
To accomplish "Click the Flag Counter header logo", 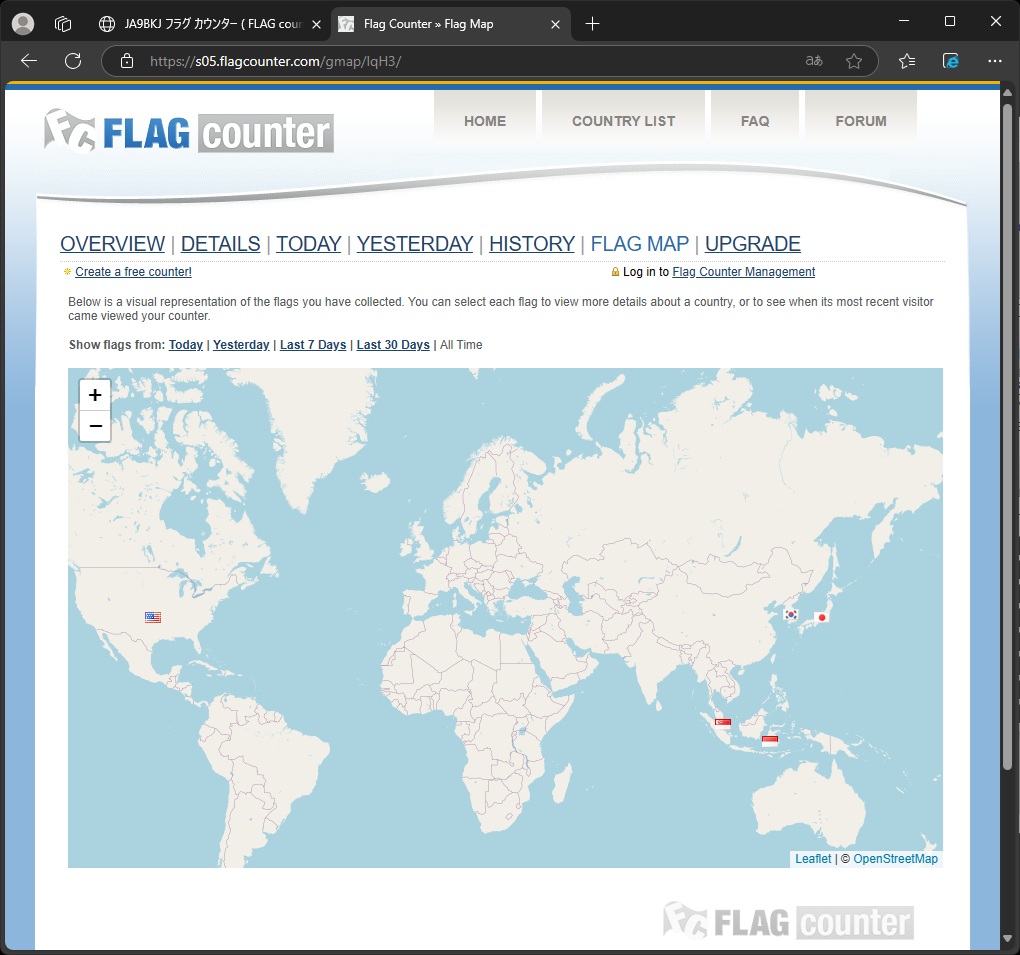I will (x=189, y=131).
